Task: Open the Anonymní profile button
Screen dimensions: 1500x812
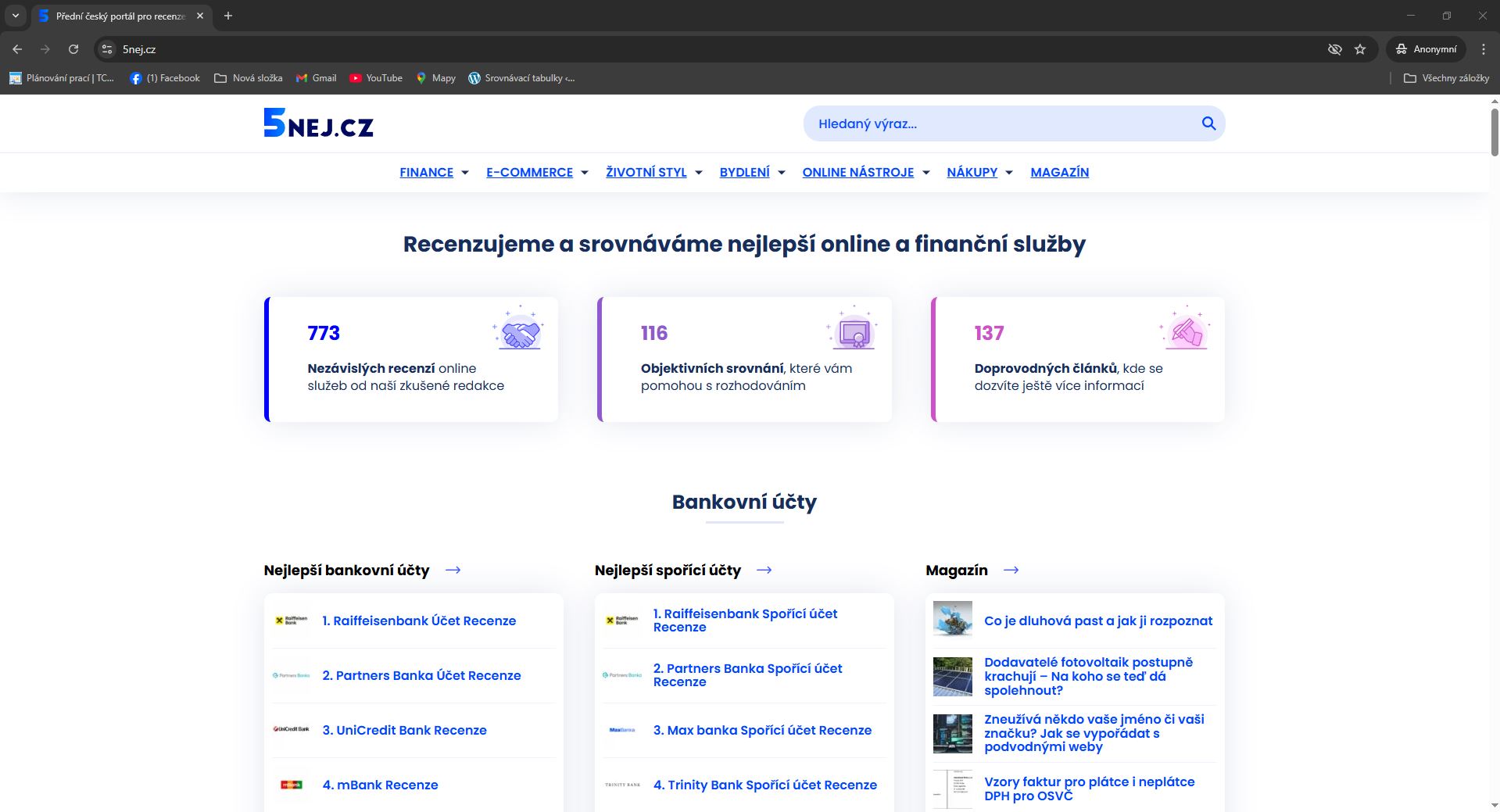Action: tap(1427, 49)
